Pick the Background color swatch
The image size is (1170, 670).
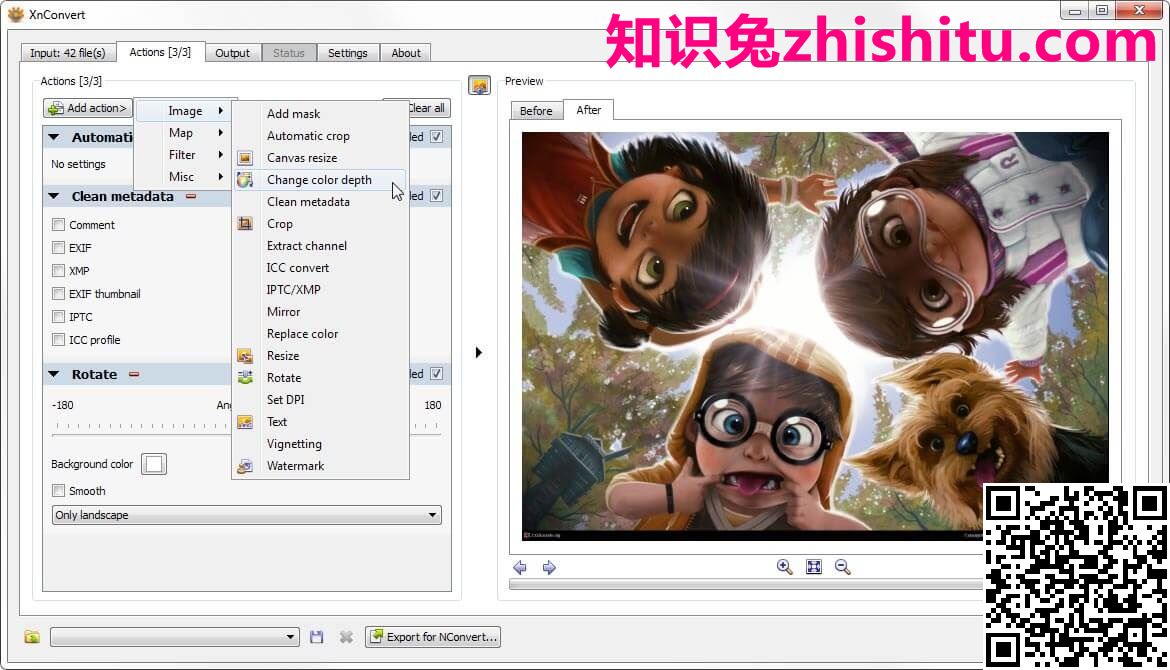coord(154,464)
